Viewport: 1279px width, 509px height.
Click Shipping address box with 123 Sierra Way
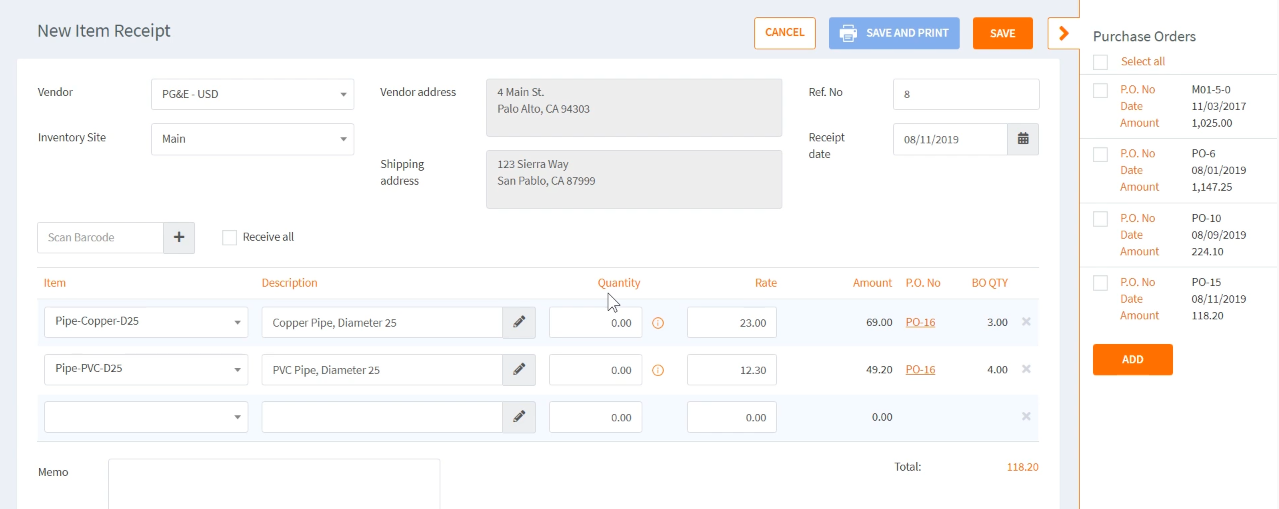[x=634, y=179]
